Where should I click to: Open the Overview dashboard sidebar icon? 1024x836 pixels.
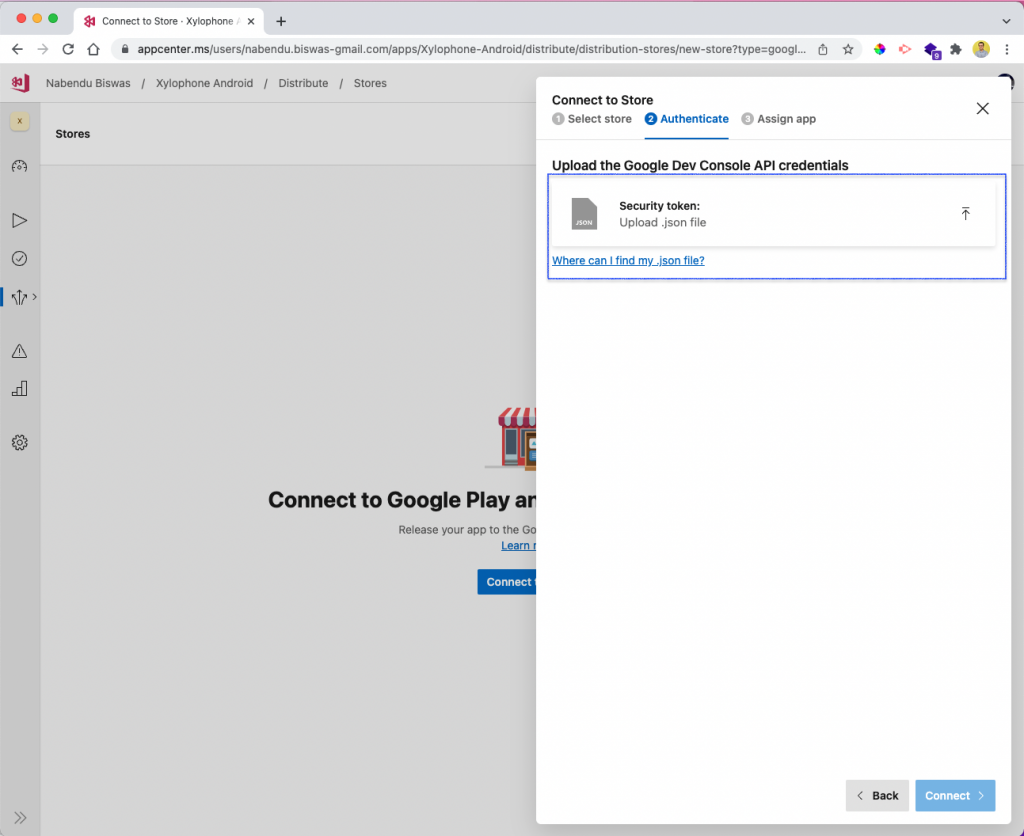(20, 167)
